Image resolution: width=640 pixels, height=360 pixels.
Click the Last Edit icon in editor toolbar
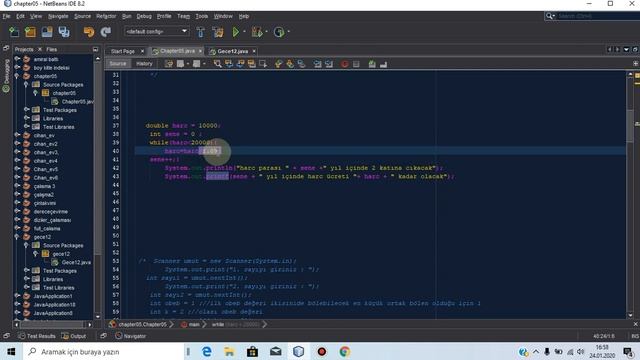169,64
